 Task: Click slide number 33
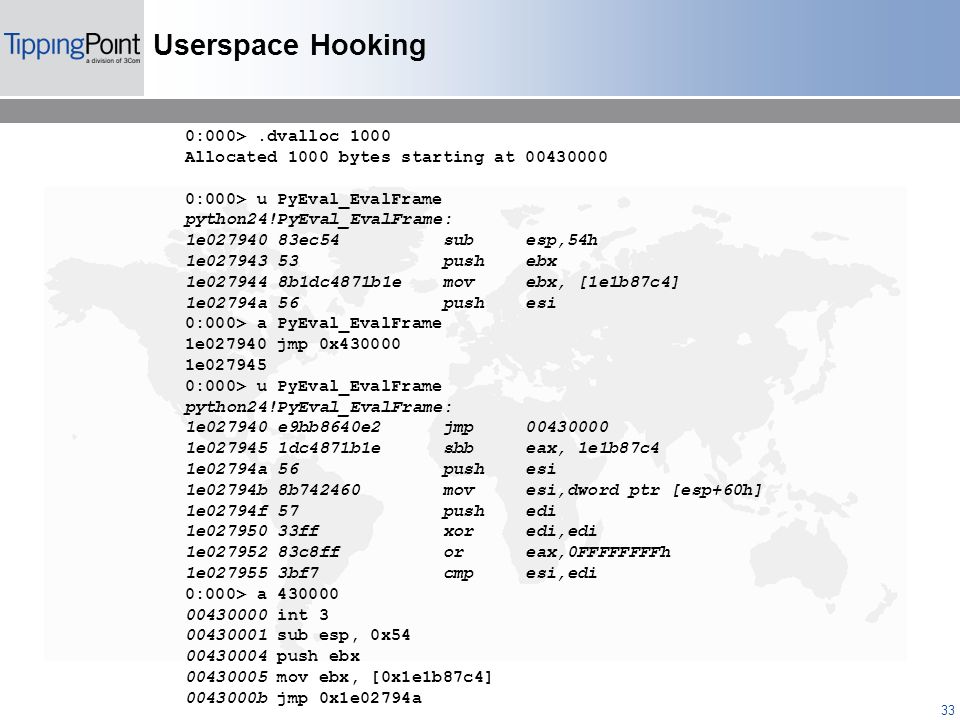(x=948, y=709)
